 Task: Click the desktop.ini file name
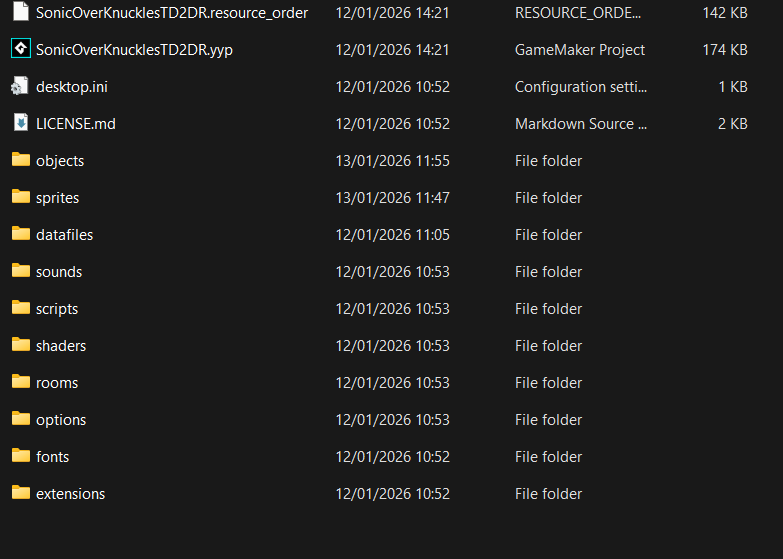tap(72, 87)
